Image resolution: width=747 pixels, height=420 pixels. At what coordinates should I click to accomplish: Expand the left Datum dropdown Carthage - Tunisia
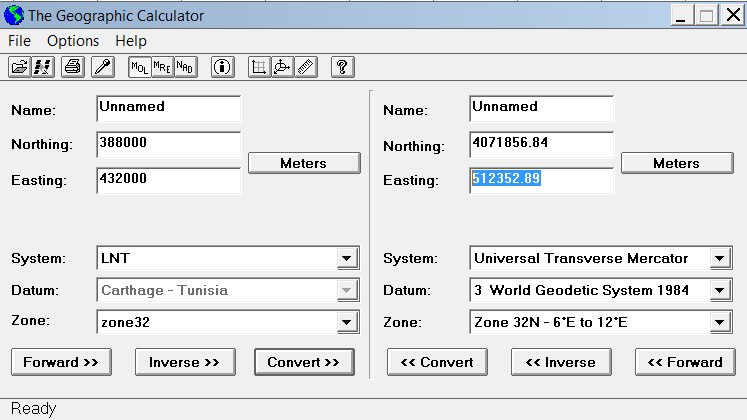347,290
